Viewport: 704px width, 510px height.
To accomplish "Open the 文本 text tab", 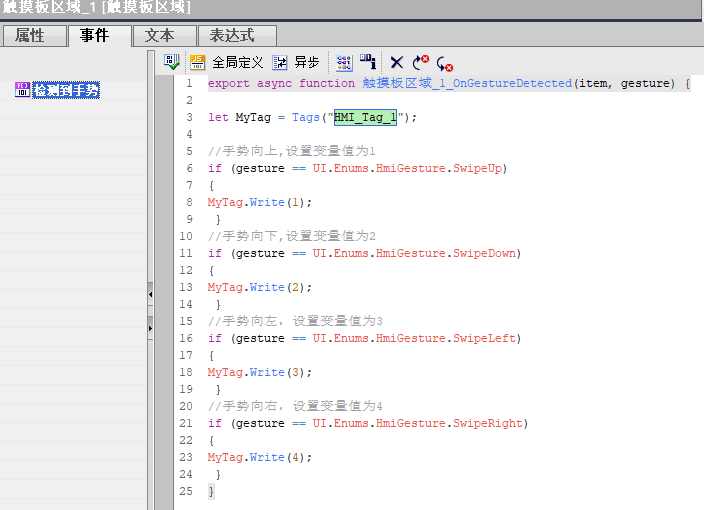I will [160, 36].
